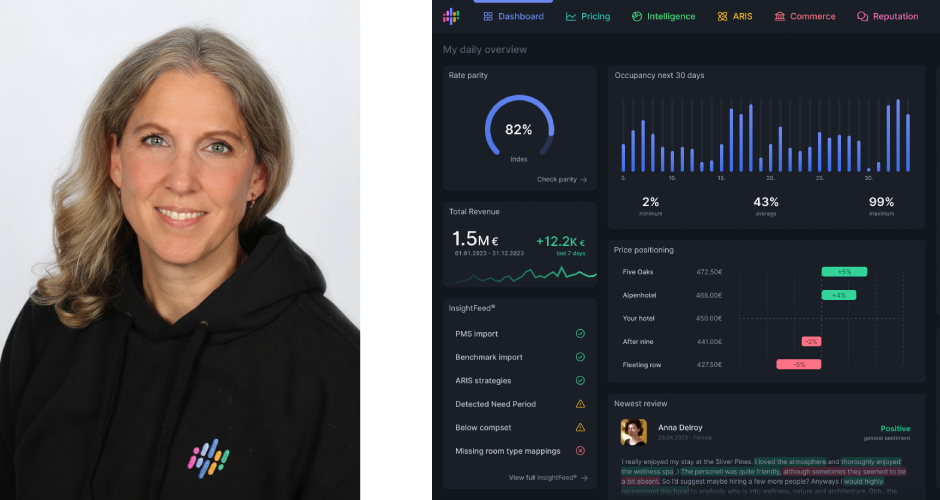Viewport: 940px width, 500px height.
Task: Click Missing room type mappings error icon
Action: click(580, 451)
